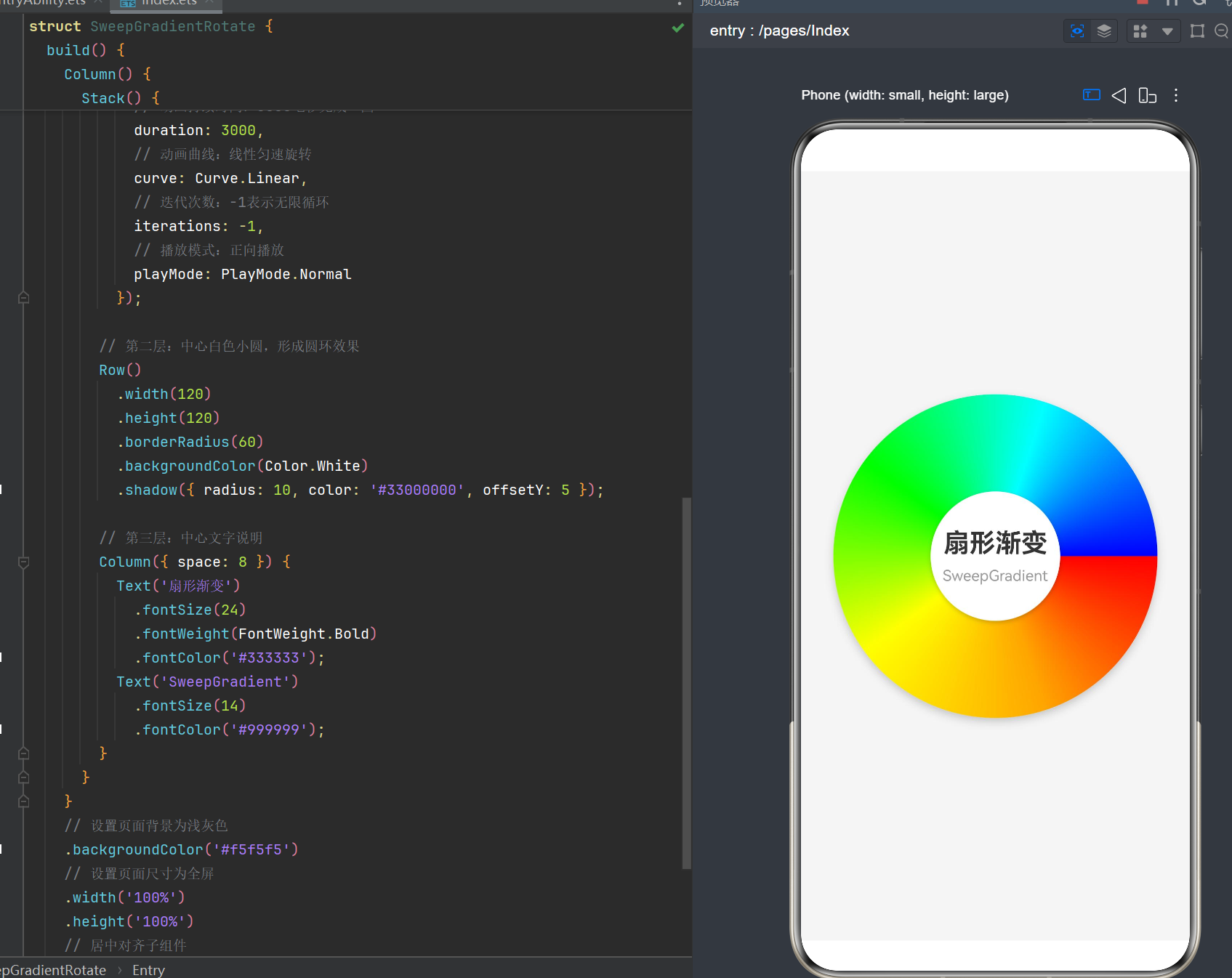Click '扇形渐变' title in the phone preview

pyautogui.click(x=995, y=543)
